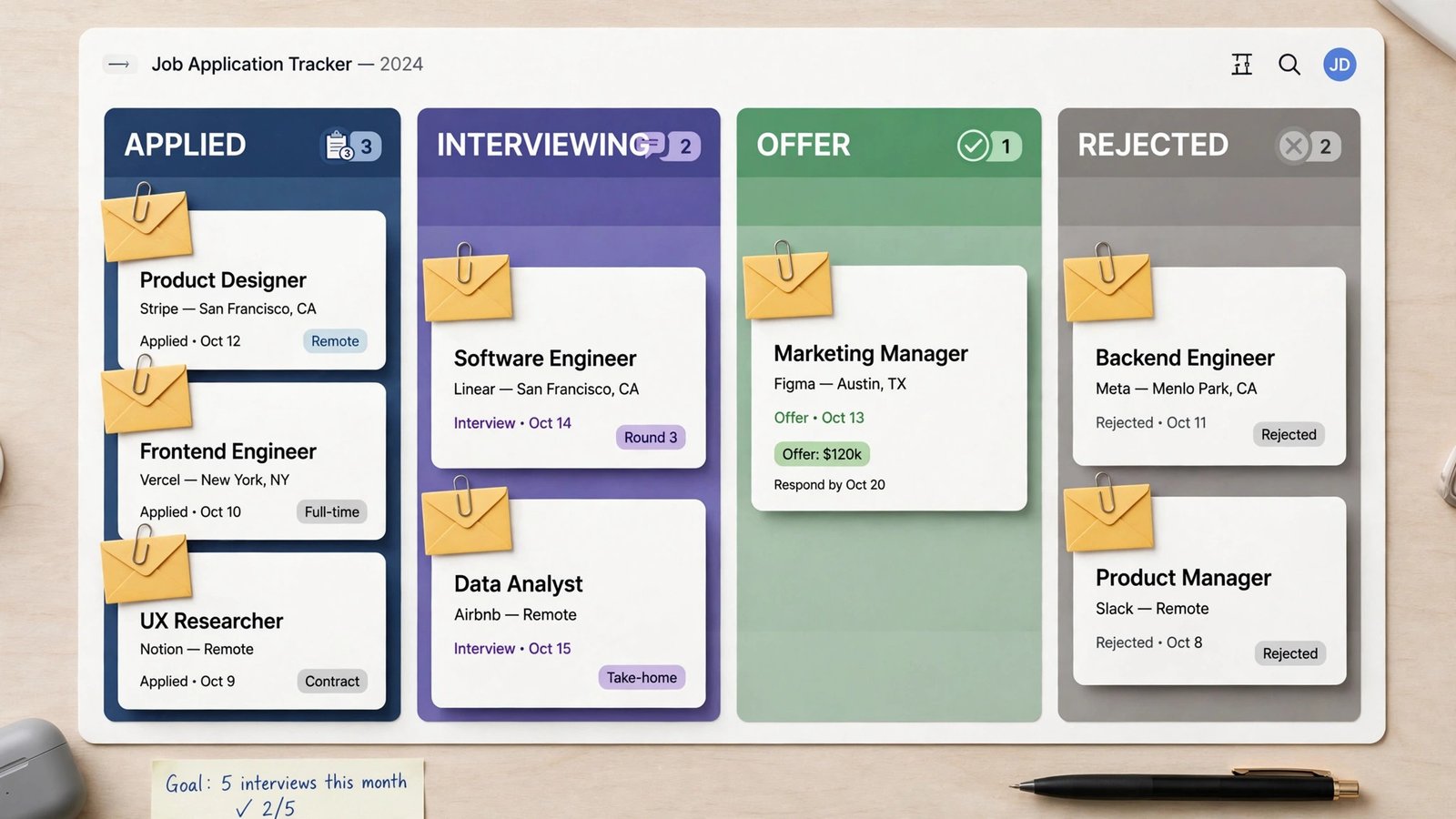Viewport: 1456px width, 819px height.
Task: Open the Software Engineer card title
Action: pos(545,359)
